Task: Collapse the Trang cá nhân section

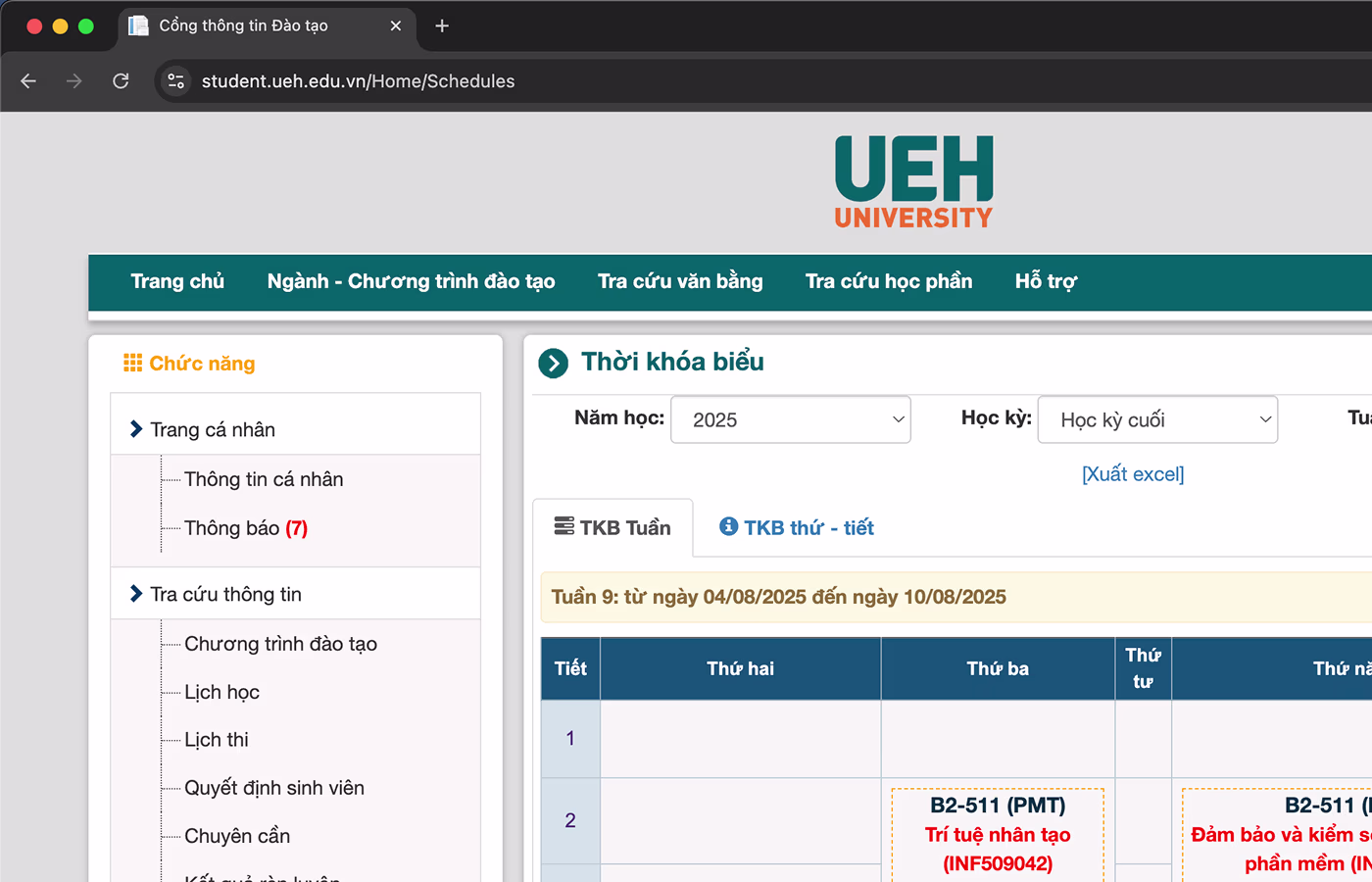Action: pos(213,429)
